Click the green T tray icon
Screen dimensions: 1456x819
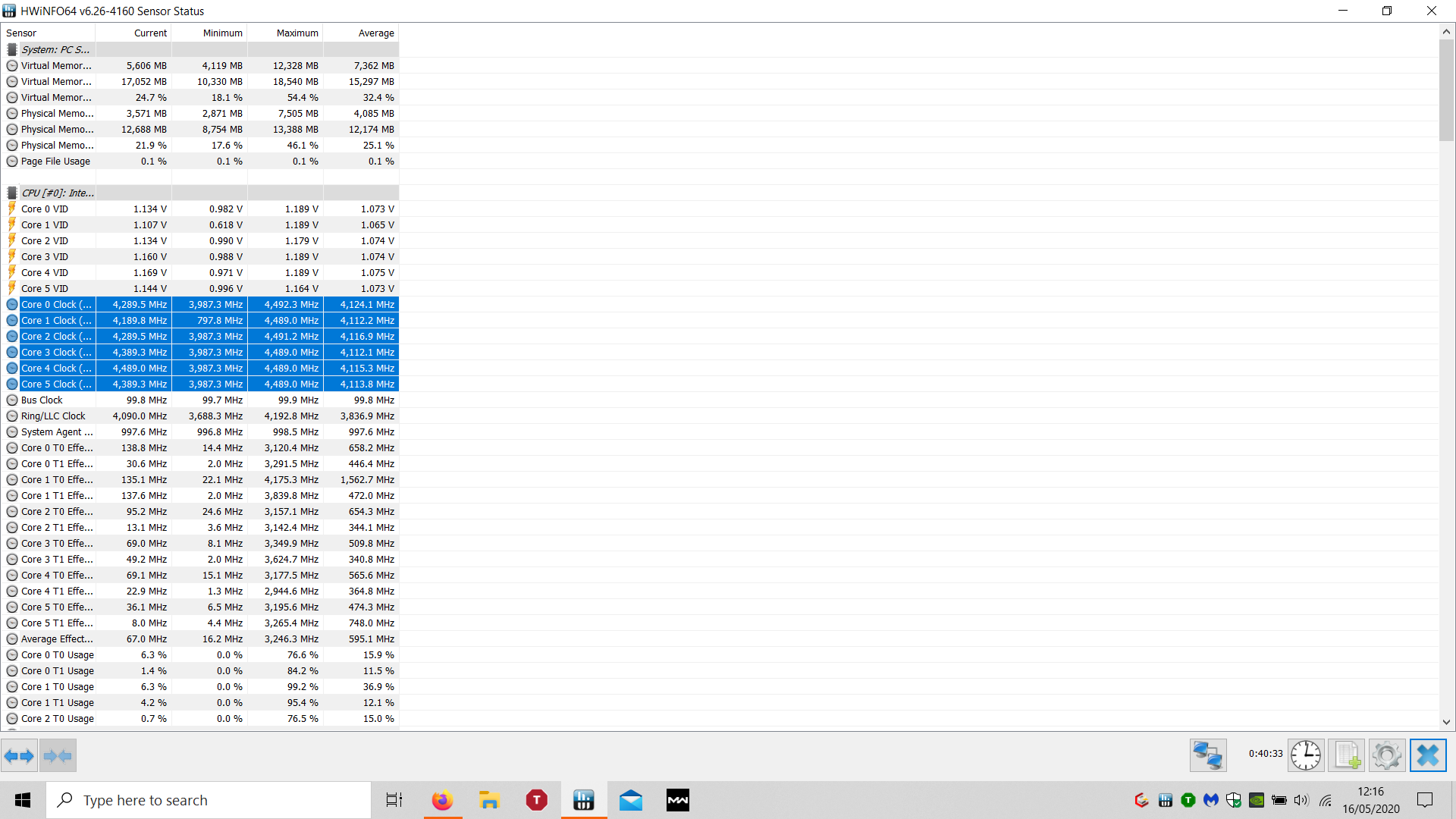coord(1188,800)
